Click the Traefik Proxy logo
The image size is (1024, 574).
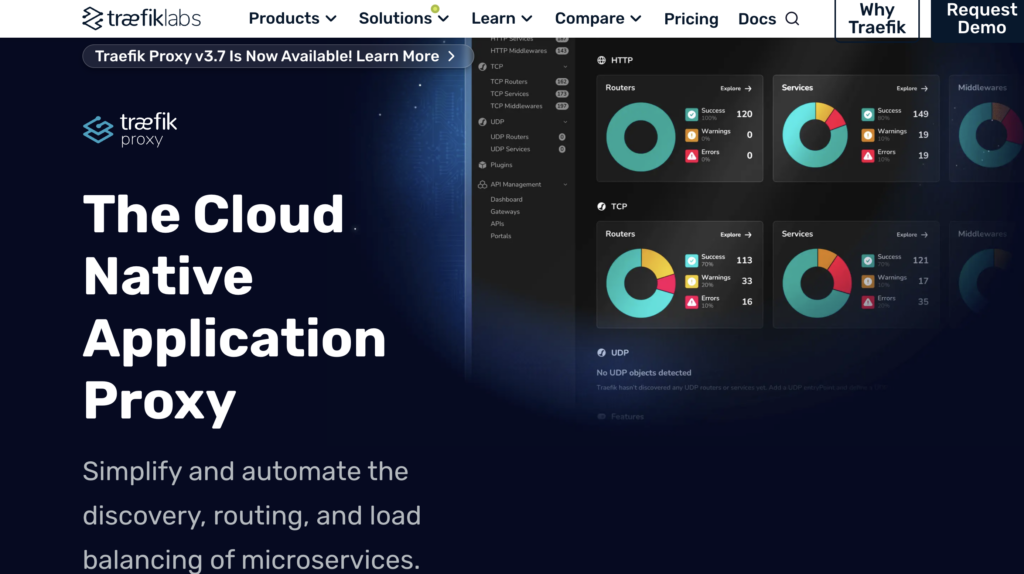coord(130,130)
